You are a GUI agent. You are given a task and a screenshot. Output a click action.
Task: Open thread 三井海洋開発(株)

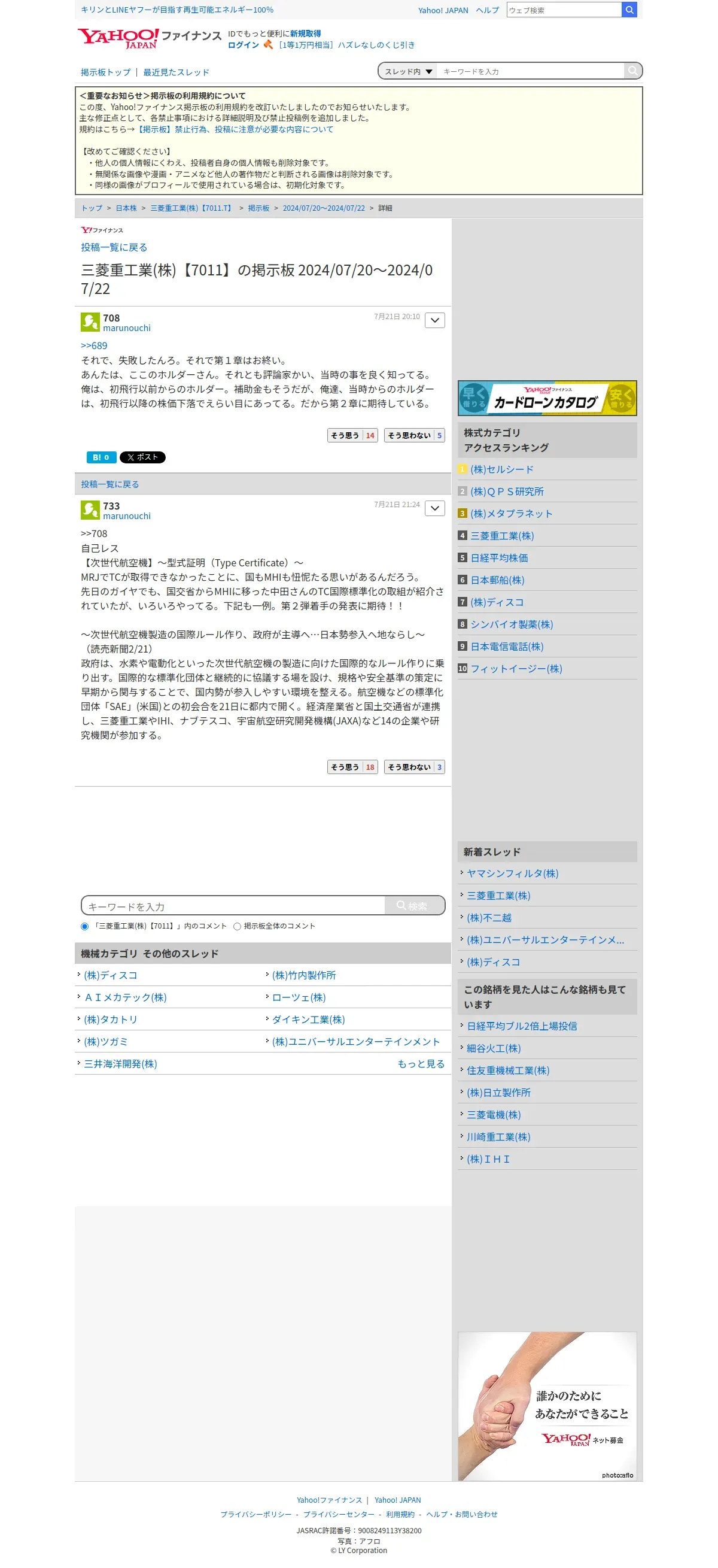click(120, 1064)
